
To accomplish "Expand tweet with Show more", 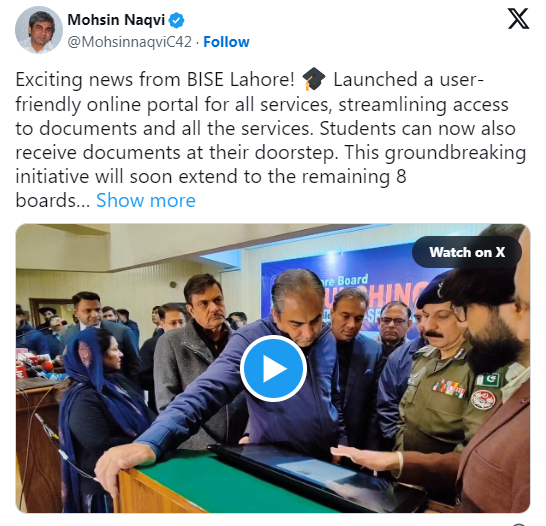I will 146,201.
